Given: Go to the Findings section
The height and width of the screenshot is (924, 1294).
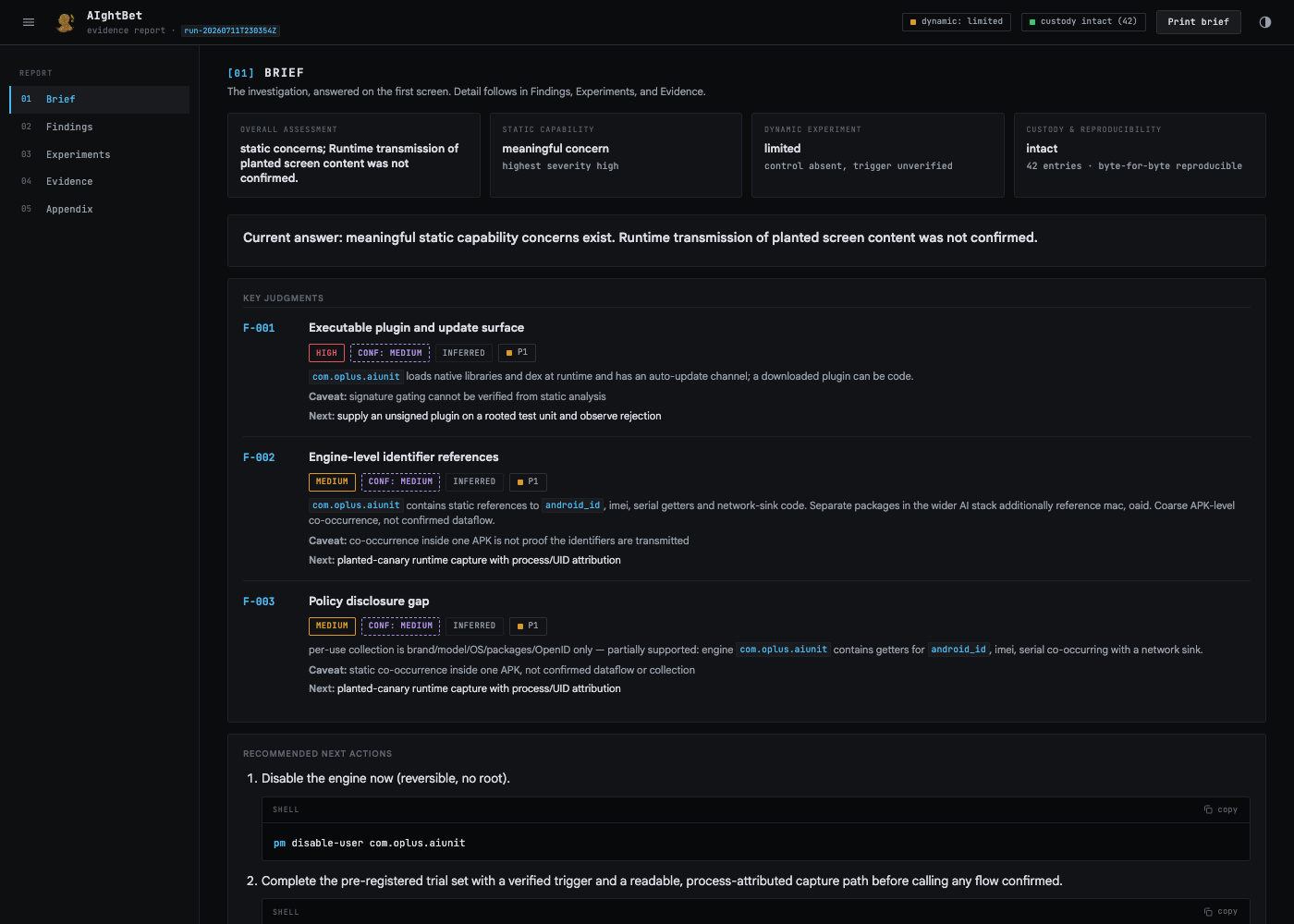Looking at the screenshot, I should pyautogui.click(x=100, y=128).
